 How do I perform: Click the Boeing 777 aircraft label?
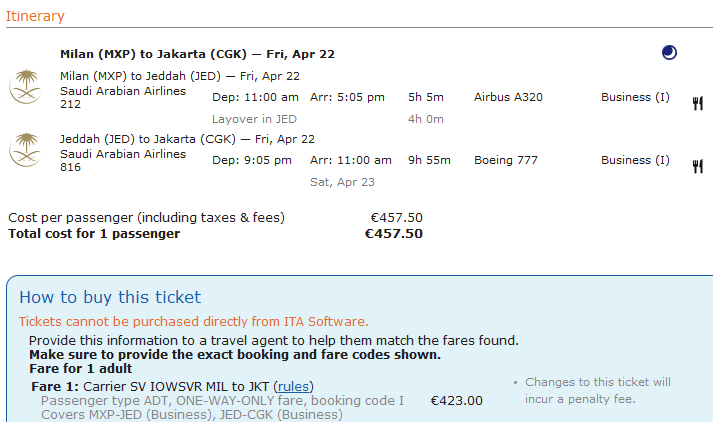pyautogui.click(x=507, y=160)
